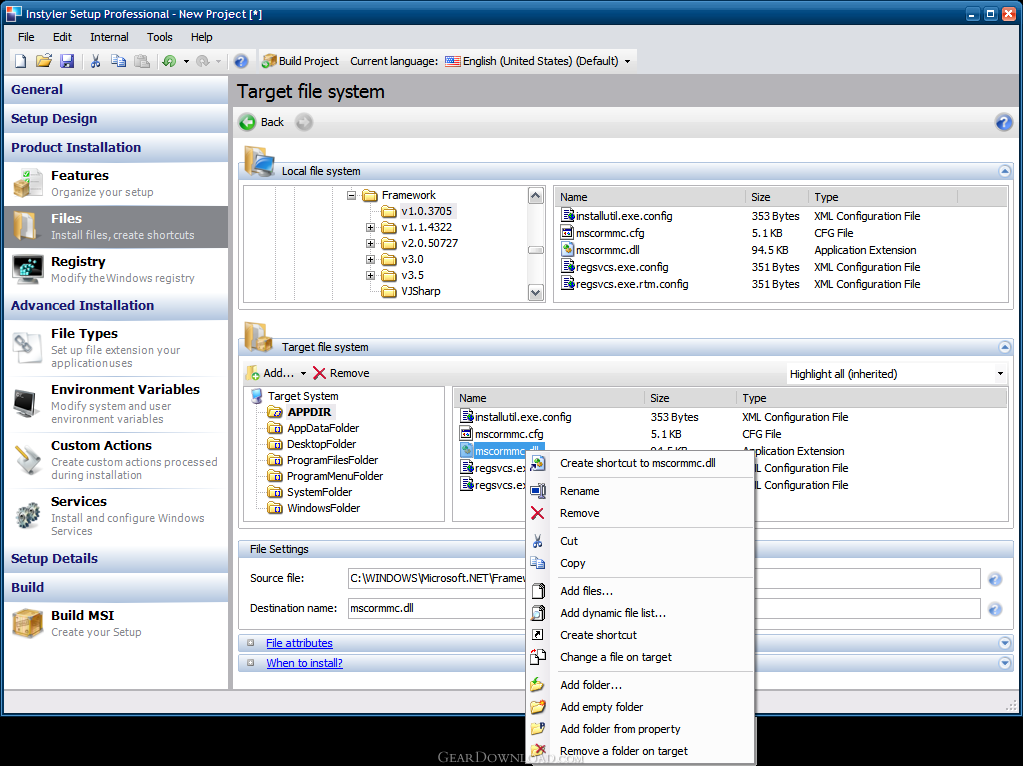Open the Undo history dropdown arrow
The image size is (1023, 766).
coord(186,62)
